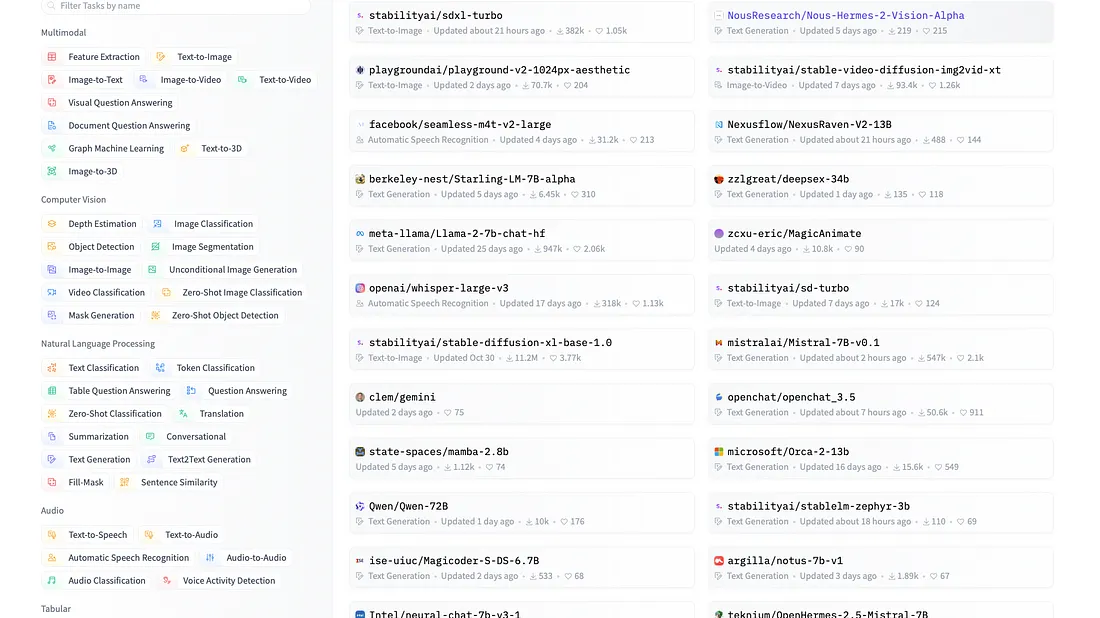Filter by Voice Activity Detection

click(x=219, y=581)
